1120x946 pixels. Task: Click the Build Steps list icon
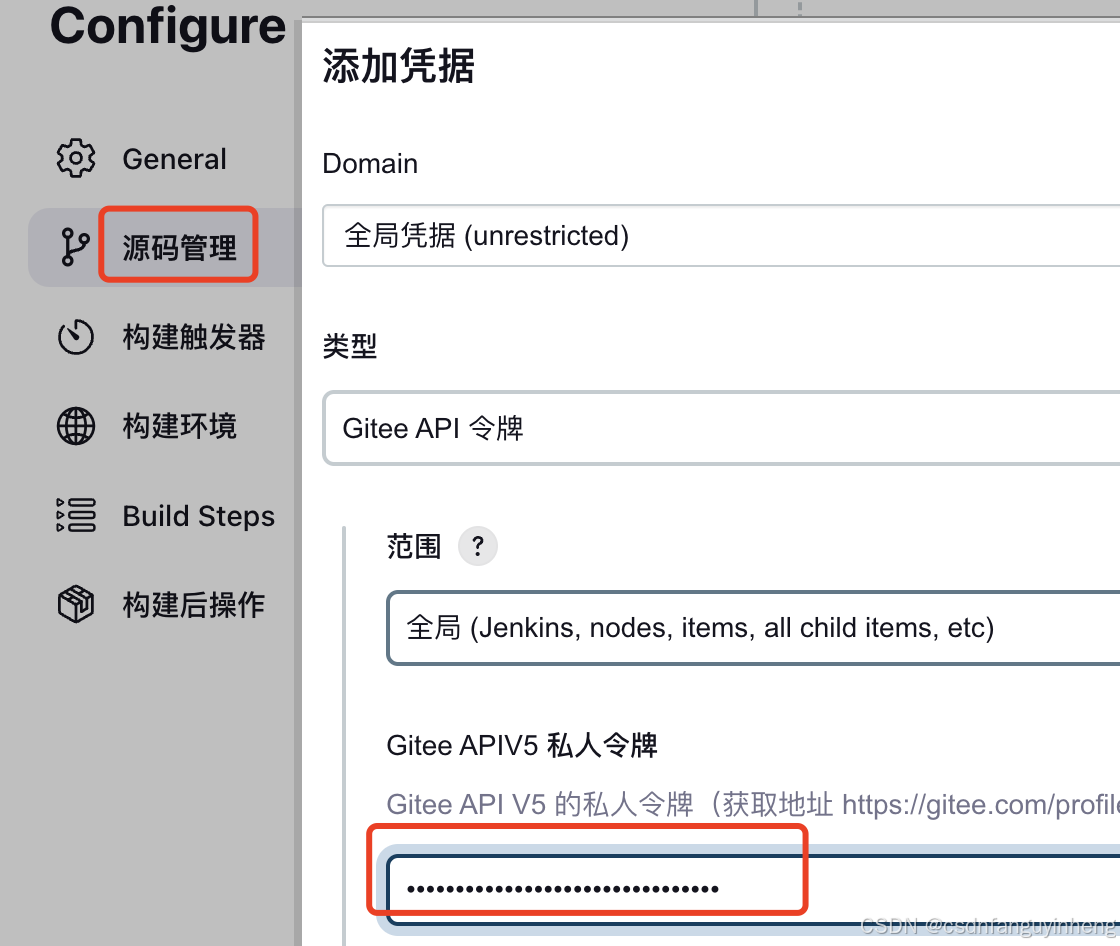pyautogui.click(x=76, y=515)
